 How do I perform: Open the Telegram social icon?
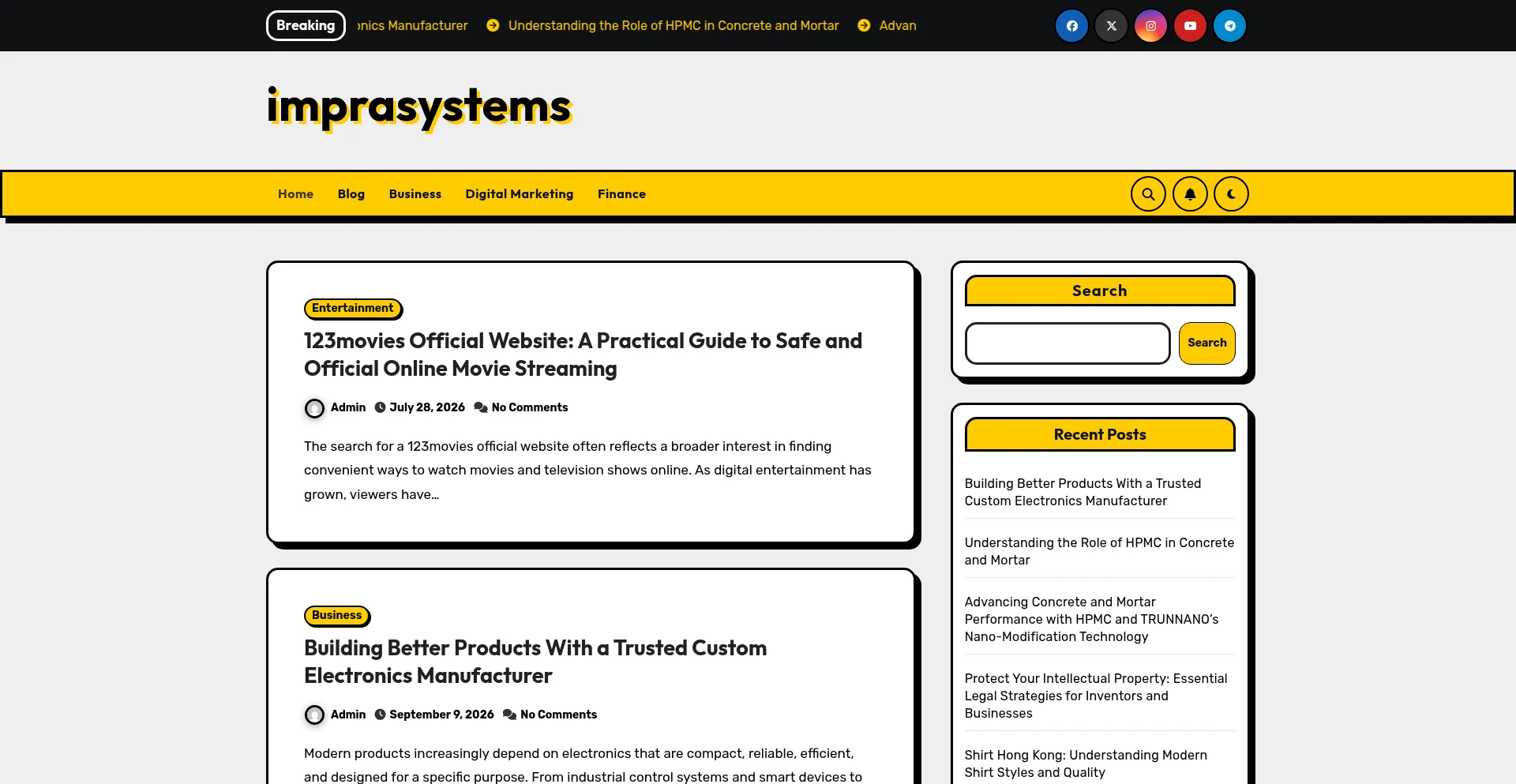click(1229, 26)
